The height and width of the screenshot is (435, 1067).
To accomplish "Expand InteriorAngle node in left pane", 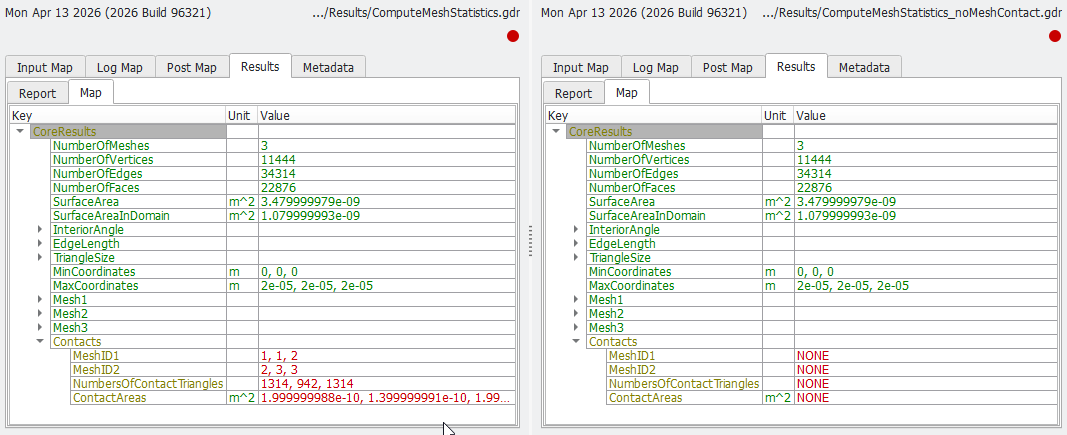I will pyautogui.click(x=40, y=229).
